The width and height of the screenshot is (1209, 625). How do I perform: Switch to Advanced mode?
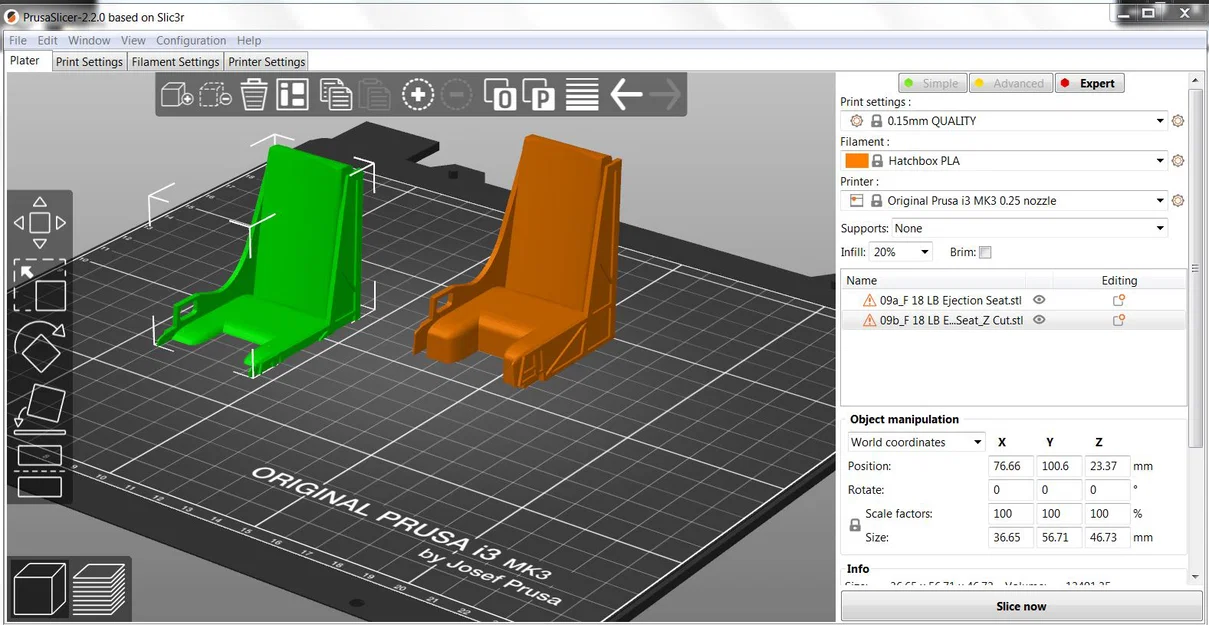click(x=1010, y=83)
